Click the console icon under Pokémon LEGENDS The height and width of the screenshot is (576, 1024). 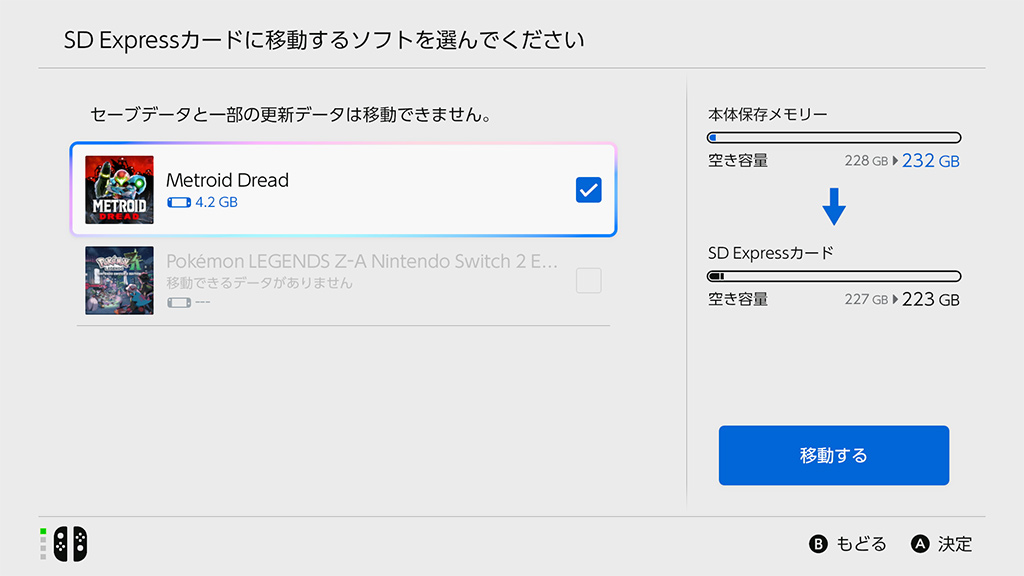pos(177,302)
